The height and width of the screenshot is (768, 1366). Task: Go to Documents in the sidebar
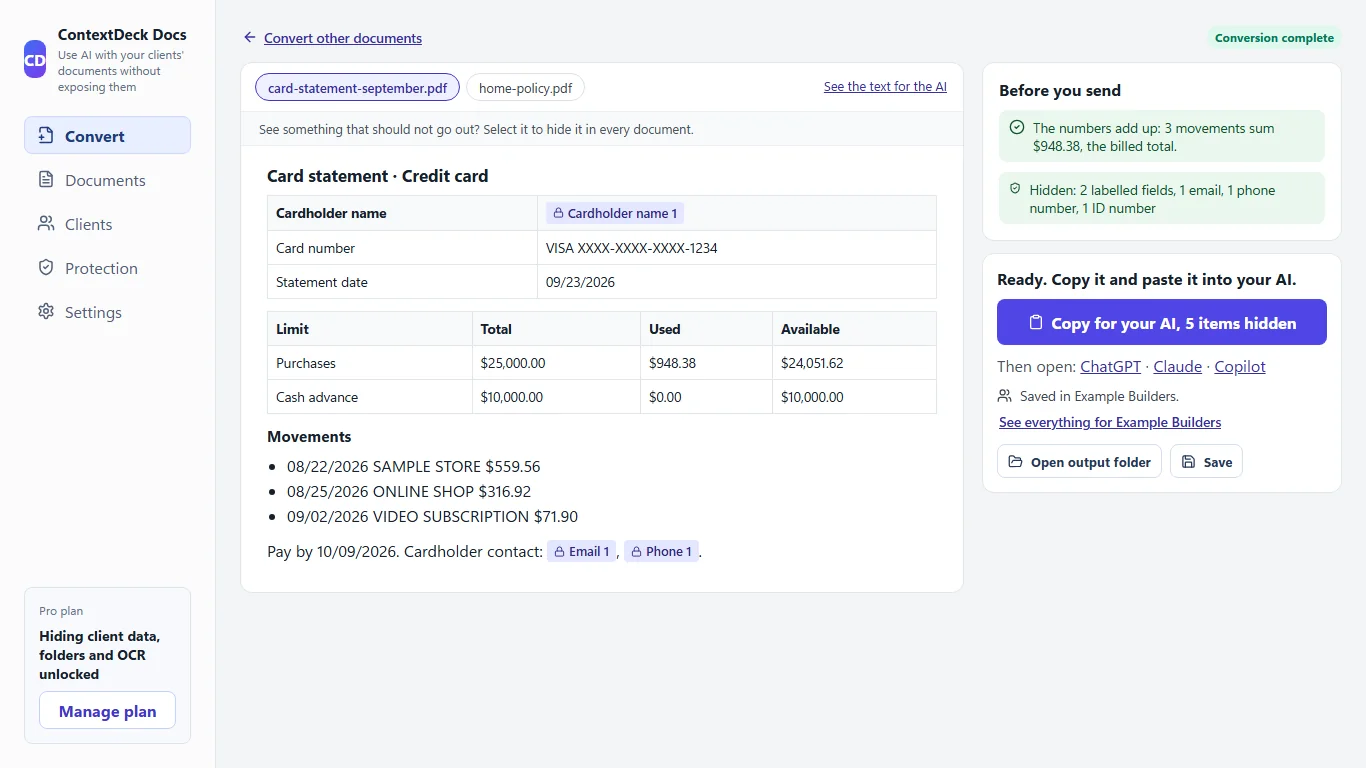(107, 180)
